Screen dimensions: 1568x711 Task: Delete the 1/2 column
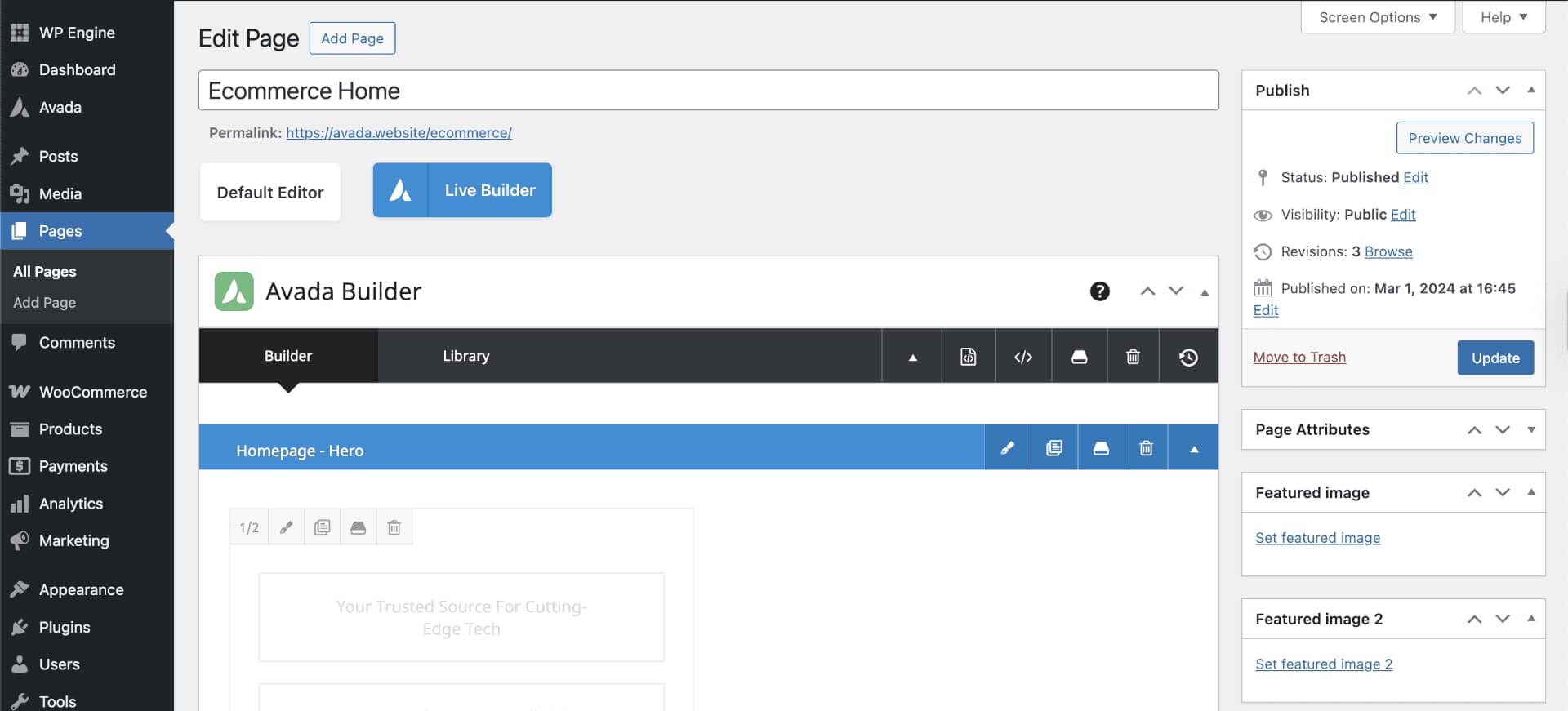click(394, 527)
